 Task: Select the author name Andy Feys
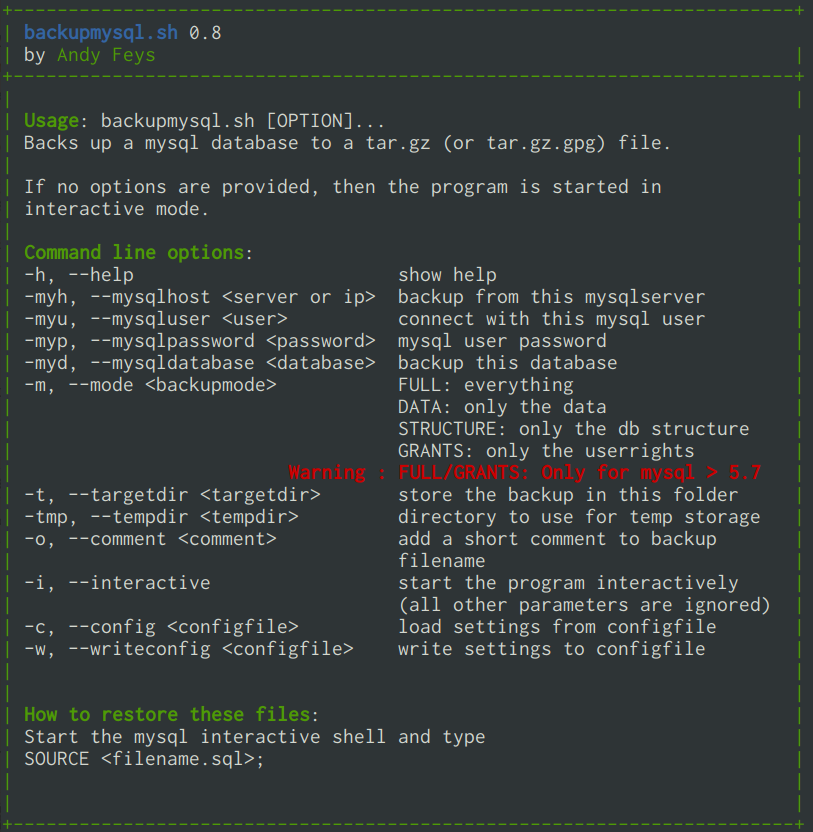tap(106, 55)
